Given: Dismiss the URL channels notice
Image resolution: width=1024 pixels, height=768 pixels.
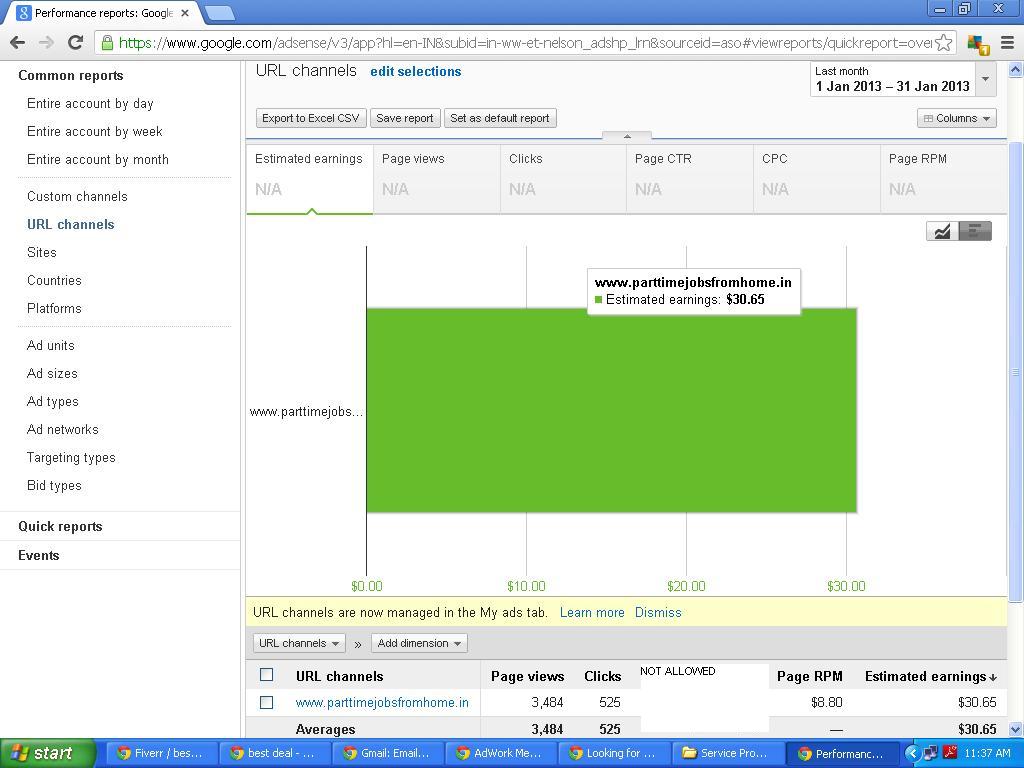Looking at the screenshot, I should 658,613.
